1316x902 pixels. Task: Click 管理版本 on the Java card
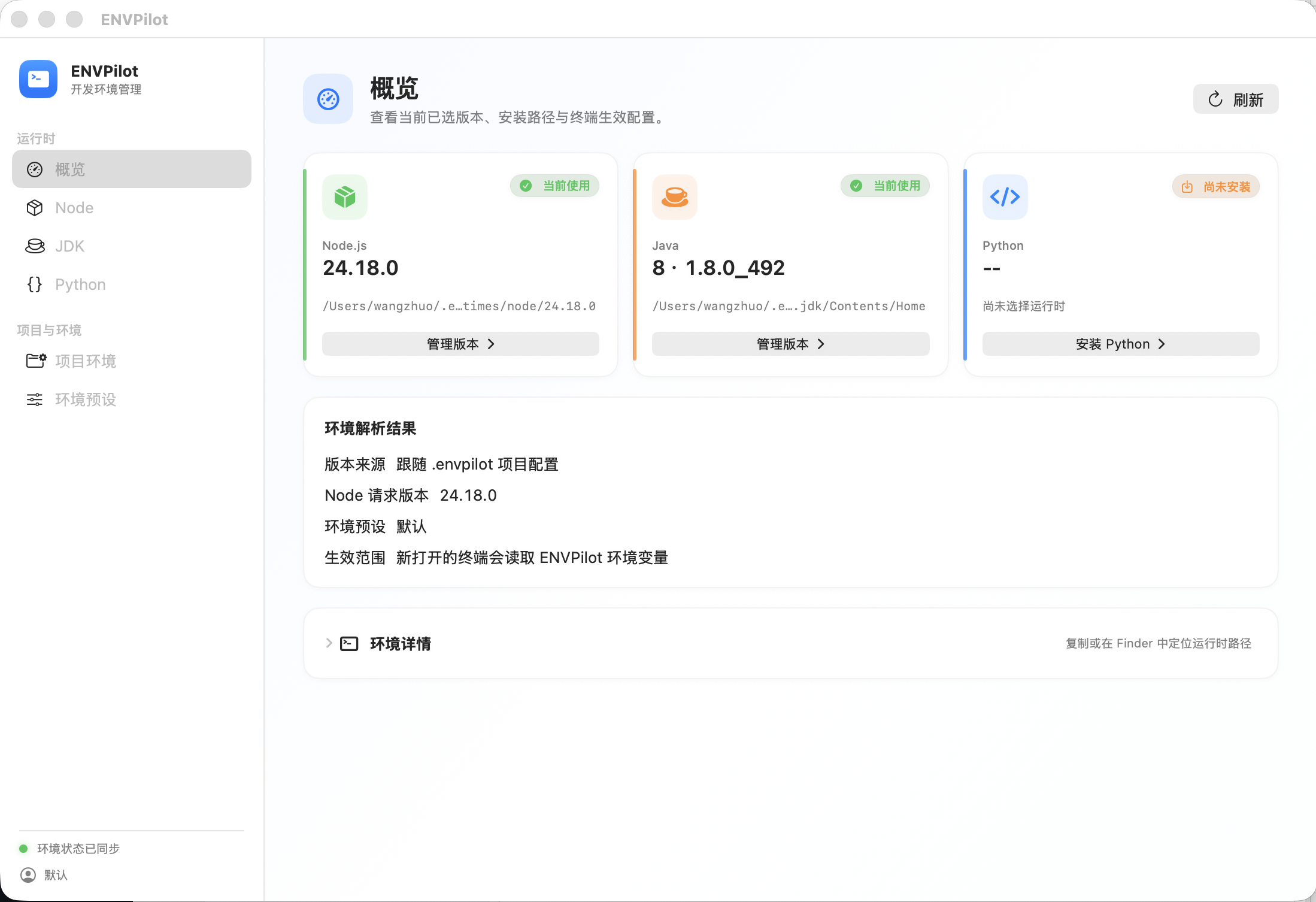pos(790,344)
